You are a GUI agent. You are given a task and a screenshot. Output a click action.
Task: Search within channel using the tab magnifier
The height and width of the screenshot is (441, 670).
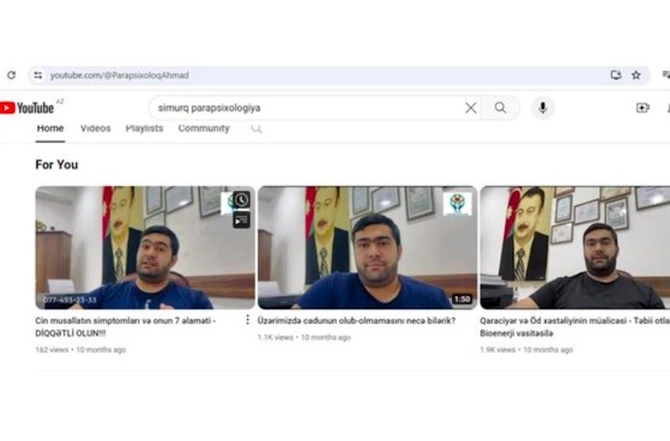click(256, 129)
